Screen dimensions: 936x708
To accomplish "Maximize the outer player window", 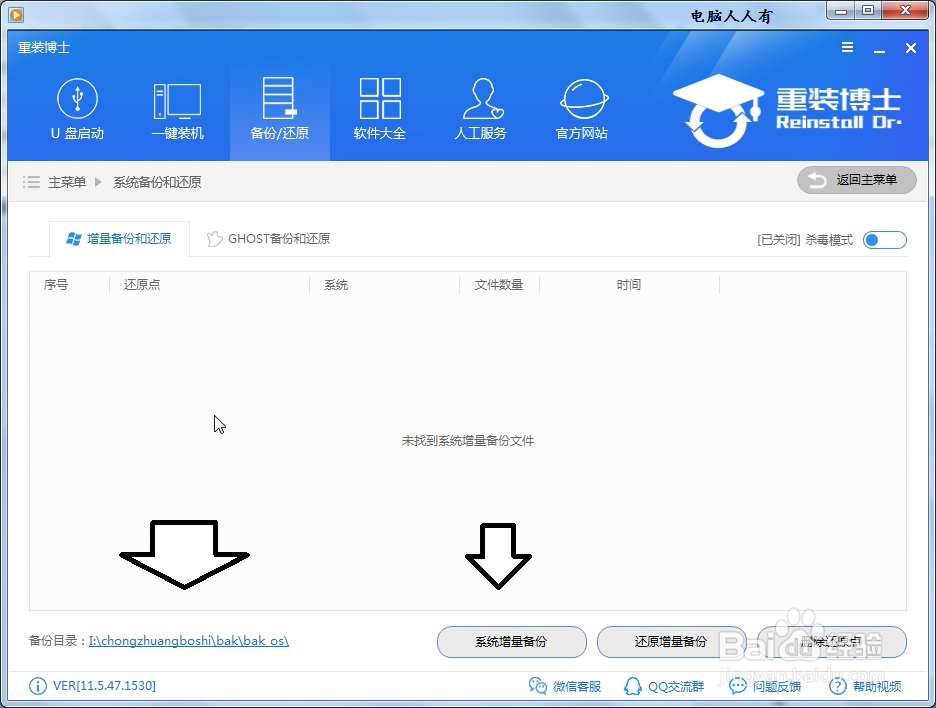I will pyautogui.click(x=869, y=10).
